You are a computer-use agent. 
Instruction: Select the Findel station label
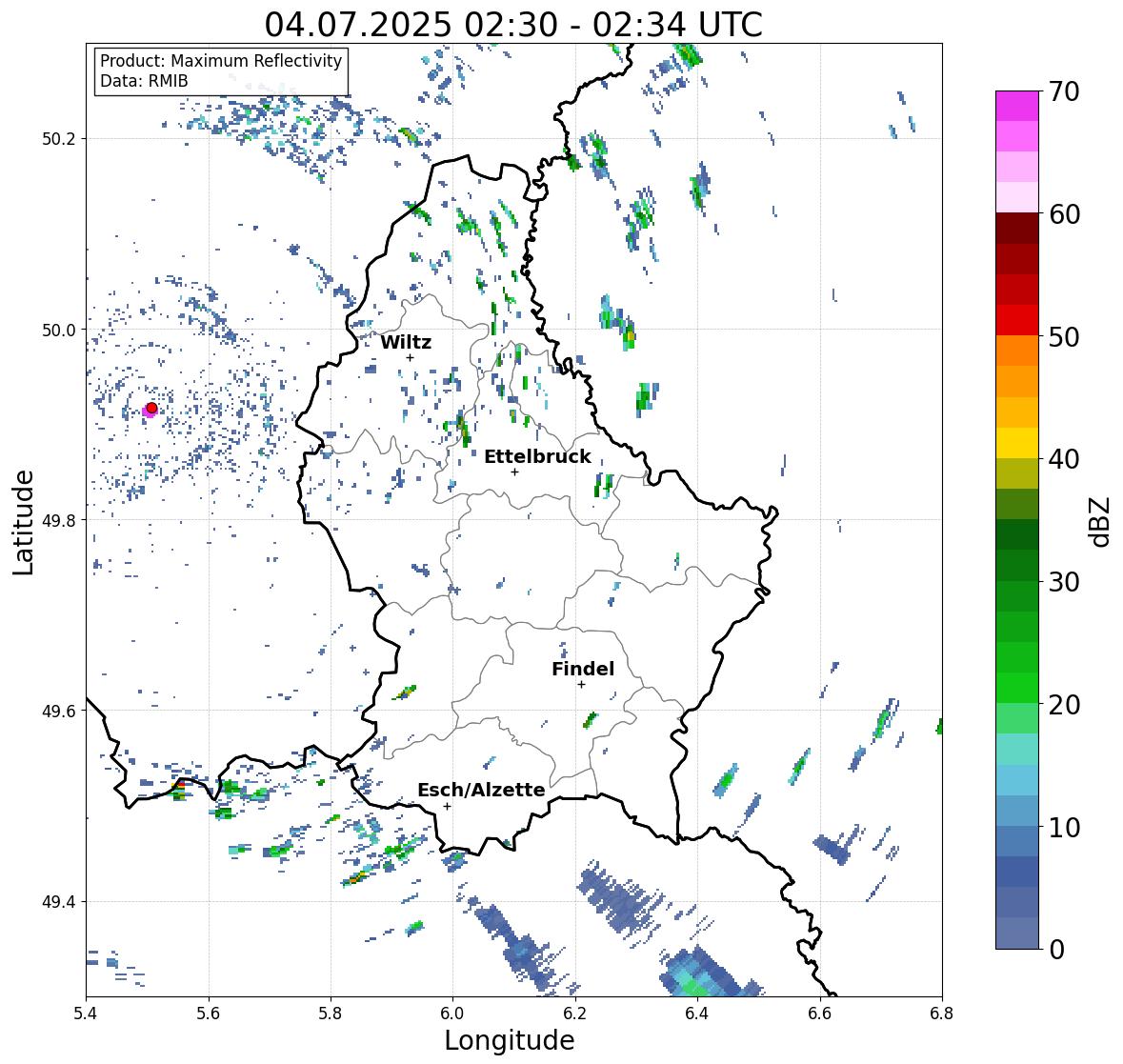583,669
